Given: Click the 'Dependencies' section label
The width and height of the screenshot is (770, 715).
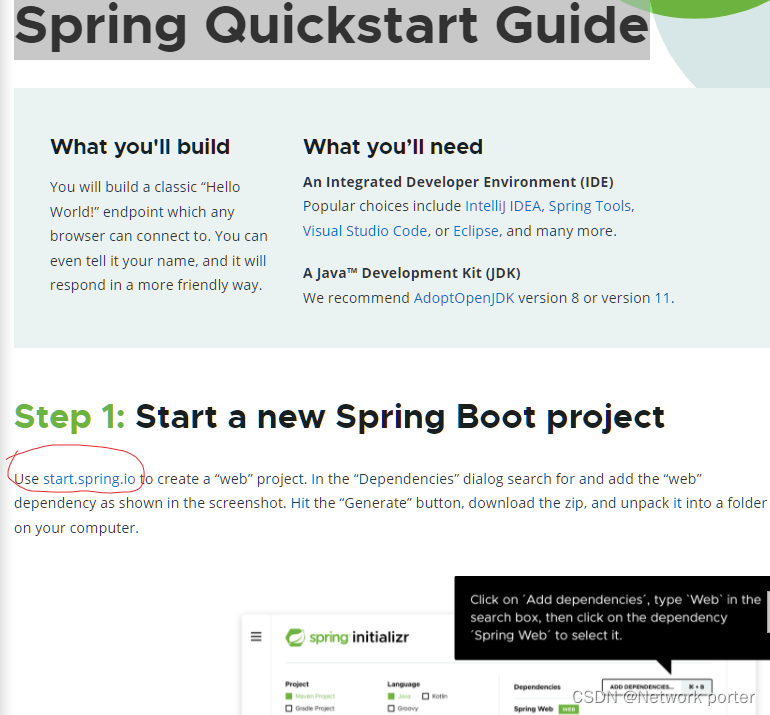Looking at the screenshot, I should coord(537,687).
